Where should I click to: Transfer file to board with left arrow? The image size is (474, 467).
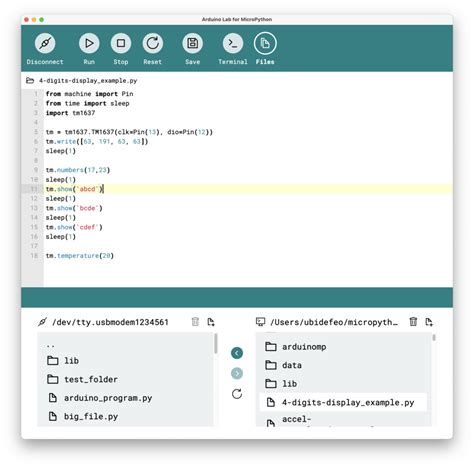pyautogui.click(x=237, y=353)
